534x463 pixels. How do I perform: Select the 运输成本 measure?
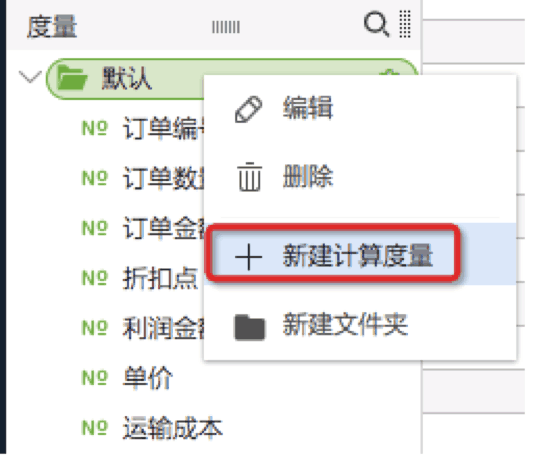[173, 428]
